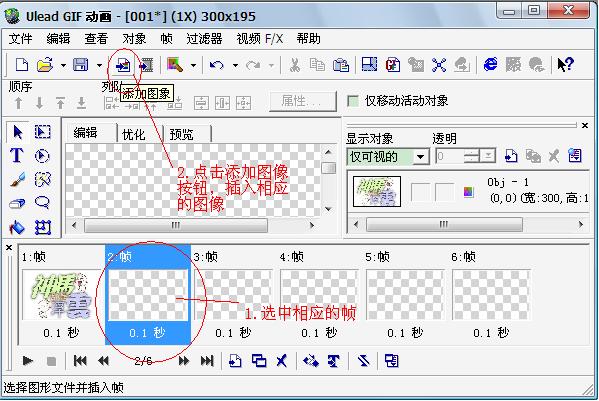Click the canvas size icon in toolbar

(x=369, y=65)
